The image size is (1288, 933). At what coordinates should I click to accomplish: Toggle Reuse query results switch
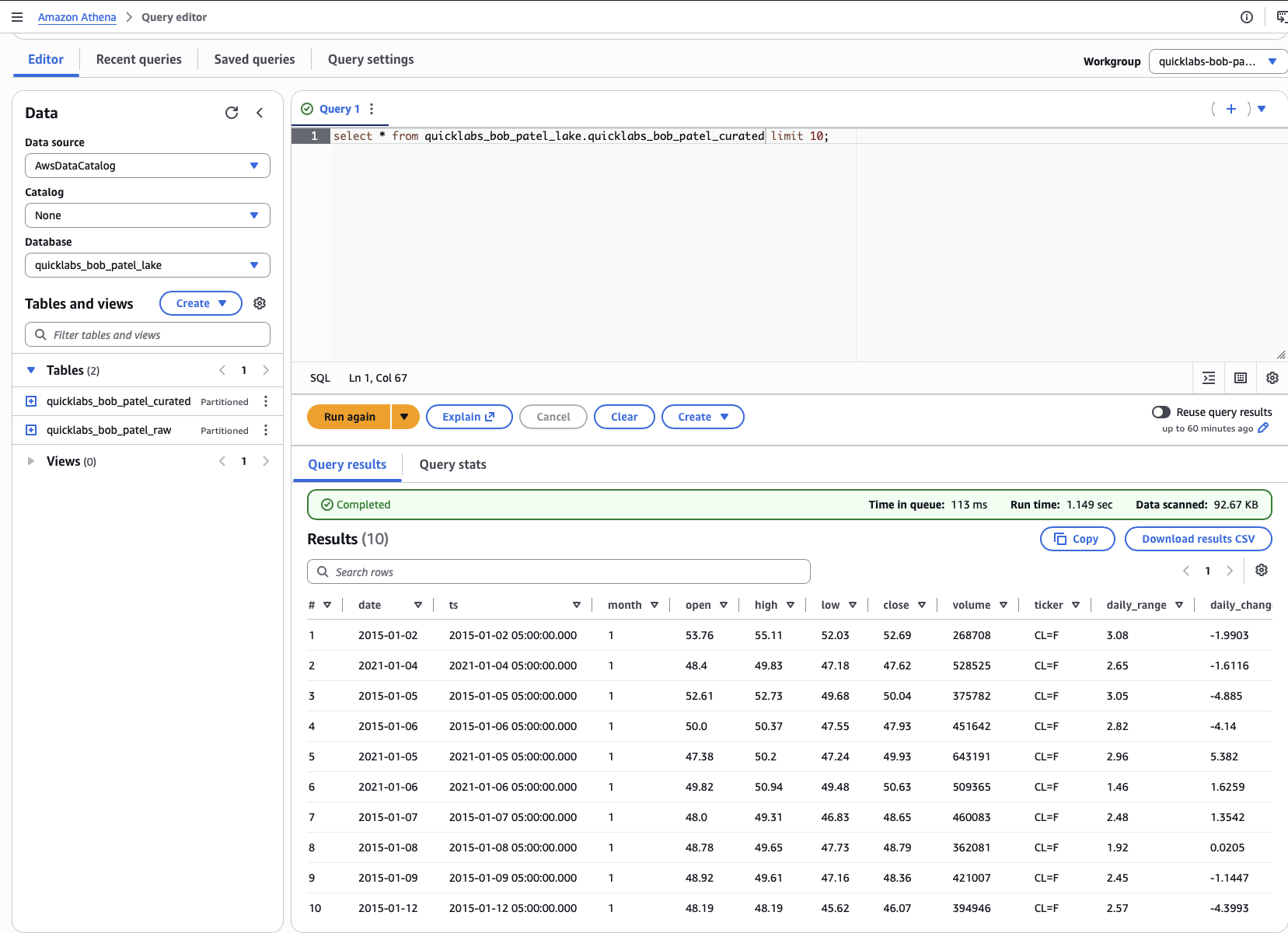click(1161, 412)
